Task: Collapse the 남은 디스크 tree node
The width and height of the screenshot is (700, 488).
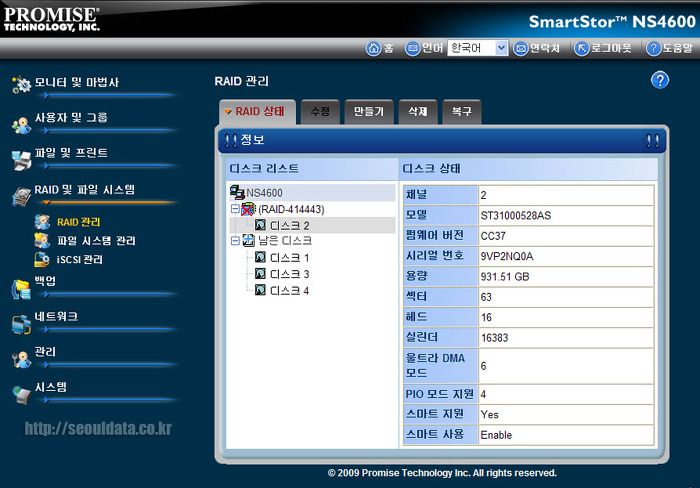Action: 235,241
